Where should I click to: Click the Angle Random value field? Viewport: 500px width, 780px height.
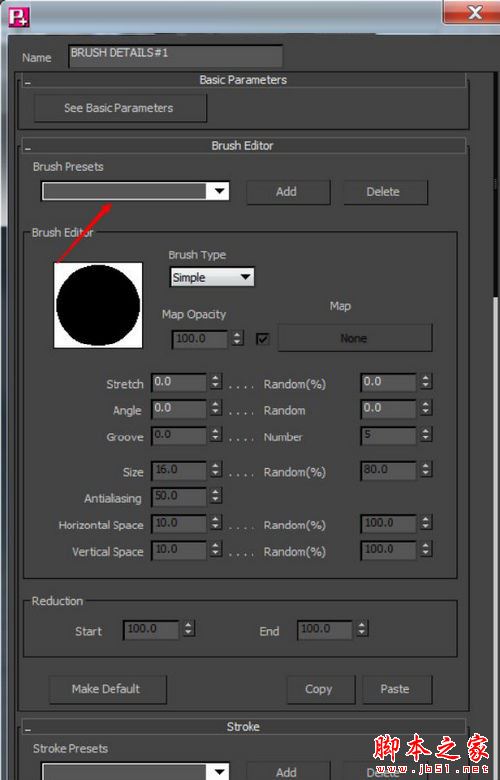388,408
